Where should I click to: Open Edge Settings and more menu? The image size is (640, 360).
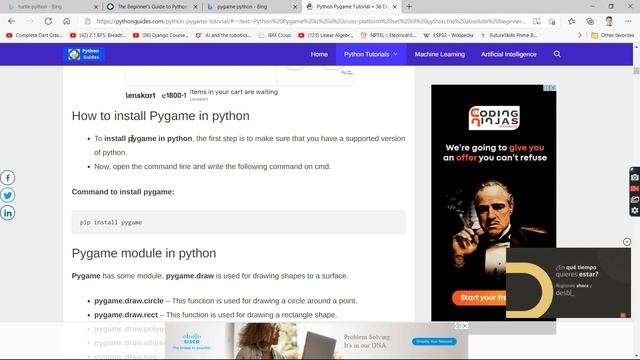(x=628, y=21)
